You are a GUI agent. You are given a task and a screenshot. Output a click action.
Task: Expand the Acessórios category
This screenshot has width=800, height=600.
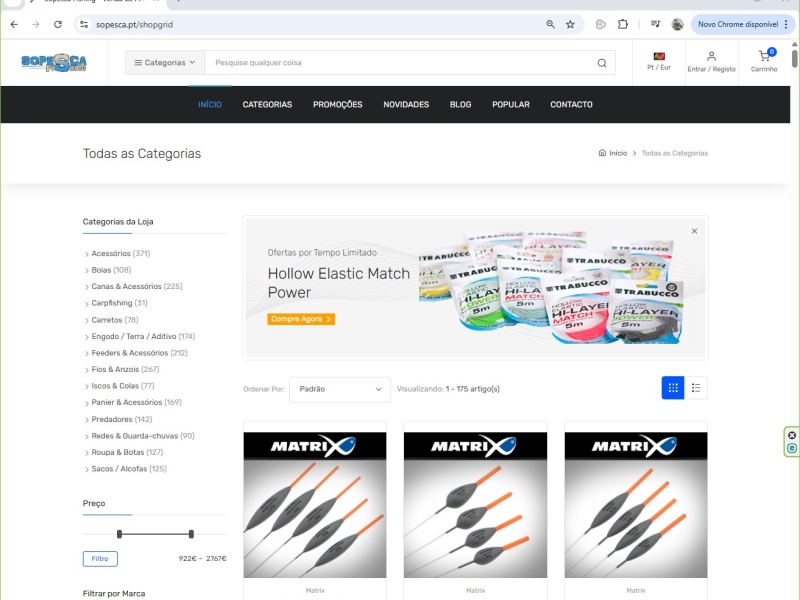pyautogui.click(x=87, y=254)
